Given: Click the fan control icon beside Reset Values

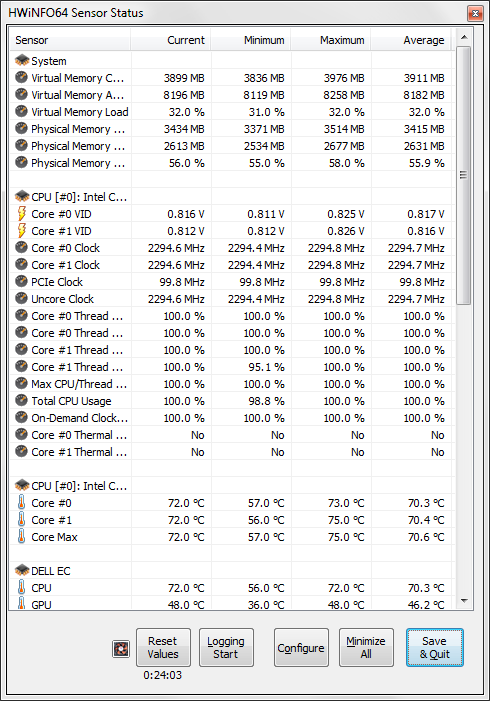Looking at the screenshot, I should click(x=121, y=649).
